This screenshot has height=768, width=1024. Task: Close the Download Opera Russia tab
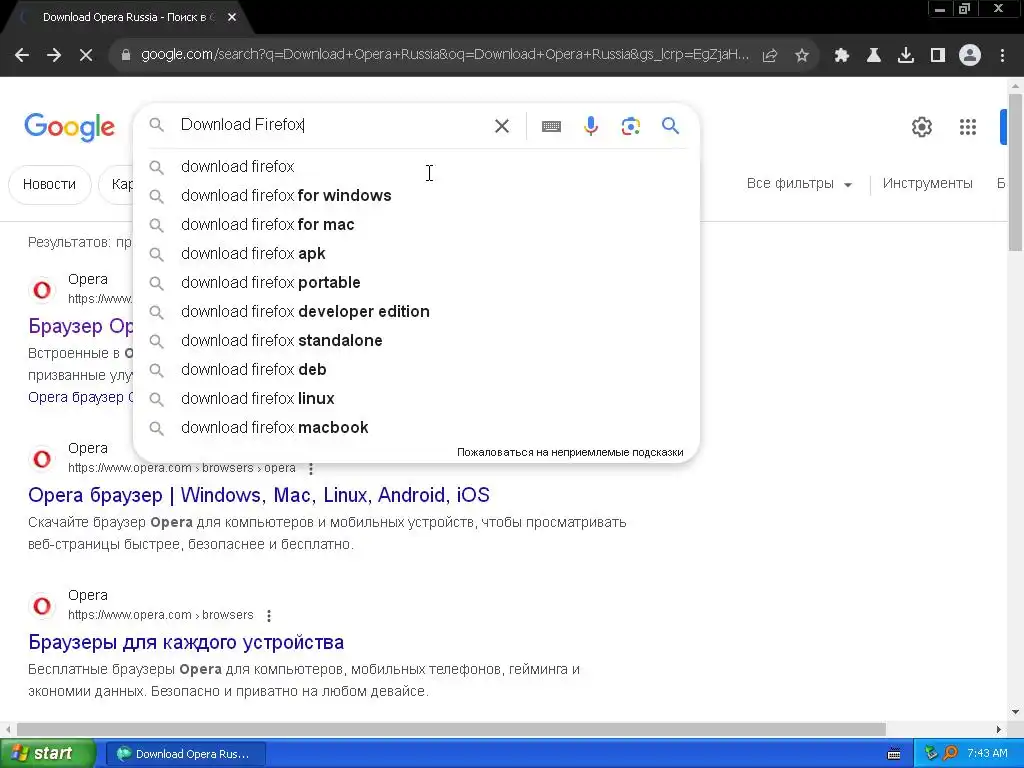(x=232, y=18)
